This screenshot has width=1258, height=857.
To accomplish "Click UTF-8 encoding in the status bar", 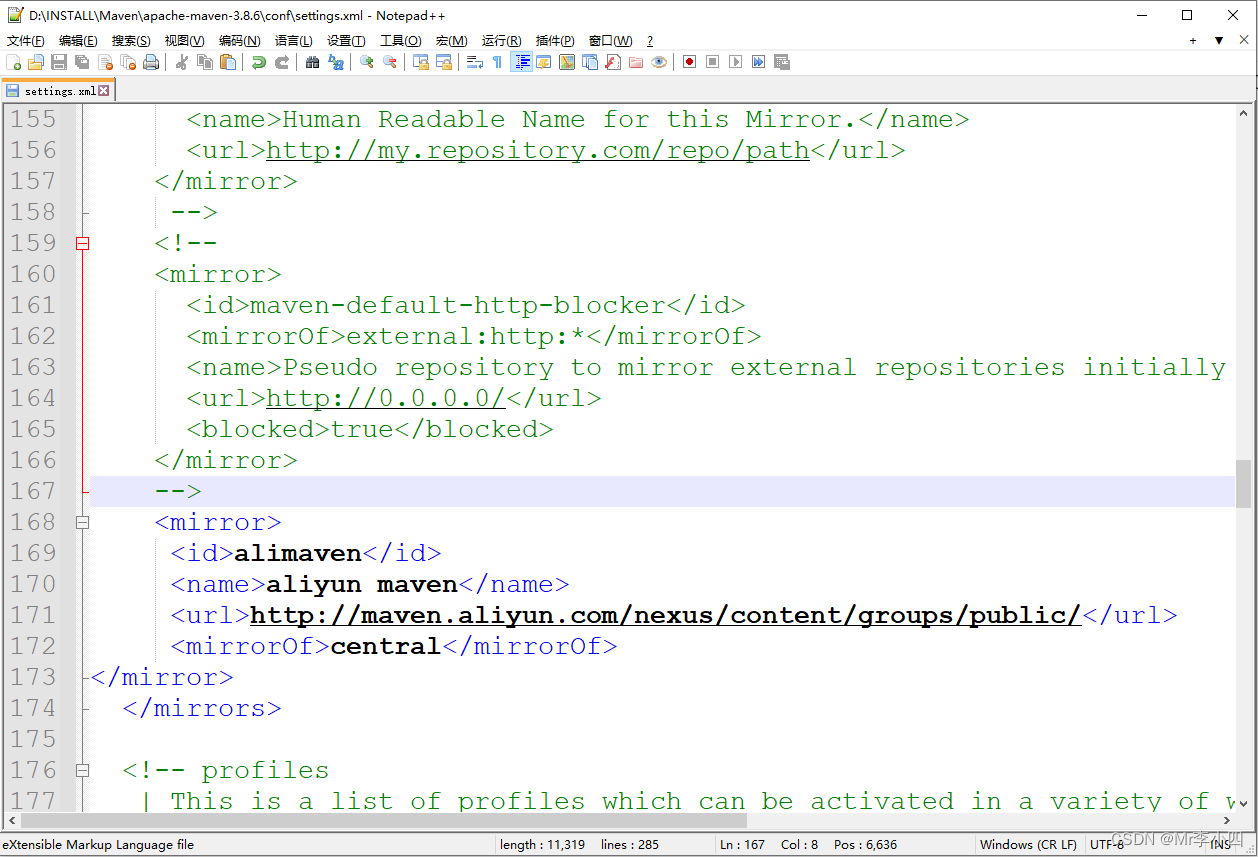I will coord(1106,844).
